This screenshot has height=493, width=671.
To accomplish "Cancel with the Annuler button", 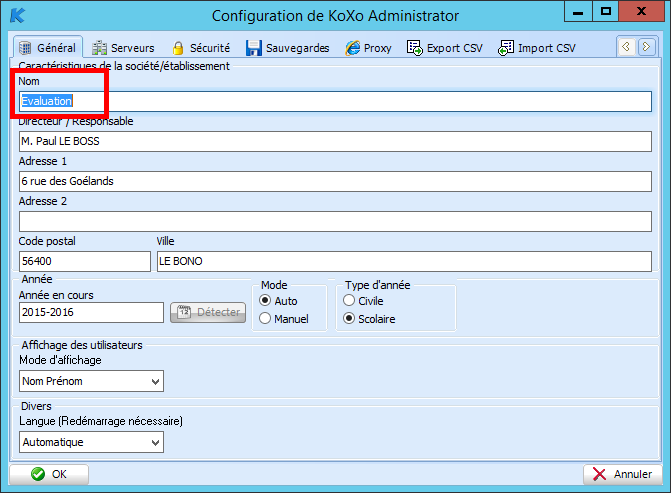I will point(623,474).
